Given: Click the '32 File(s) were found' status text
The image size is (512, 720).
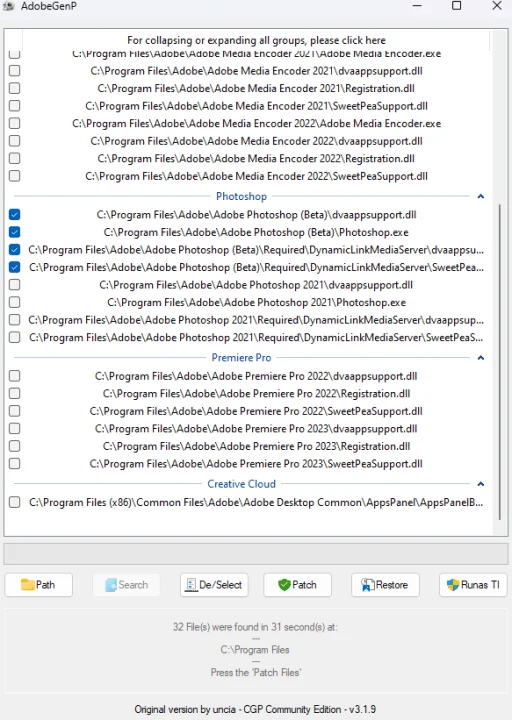Looking at the screenshot, I should pos(255,627).
